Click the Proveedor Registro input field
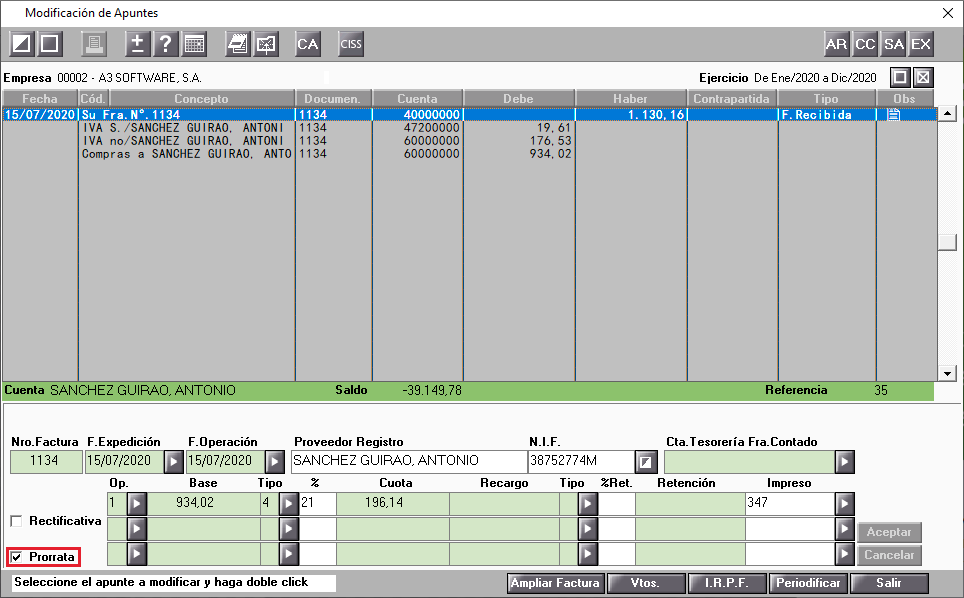 coord(408,461)
